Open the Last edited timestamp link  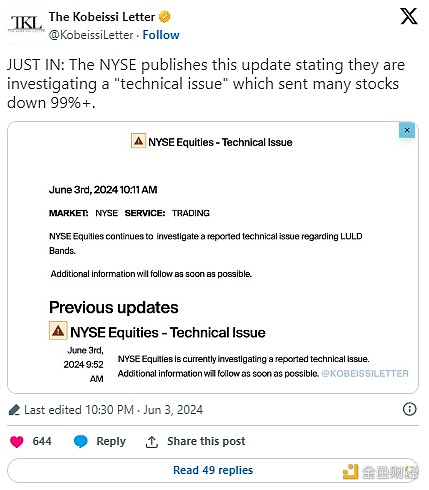114,410
